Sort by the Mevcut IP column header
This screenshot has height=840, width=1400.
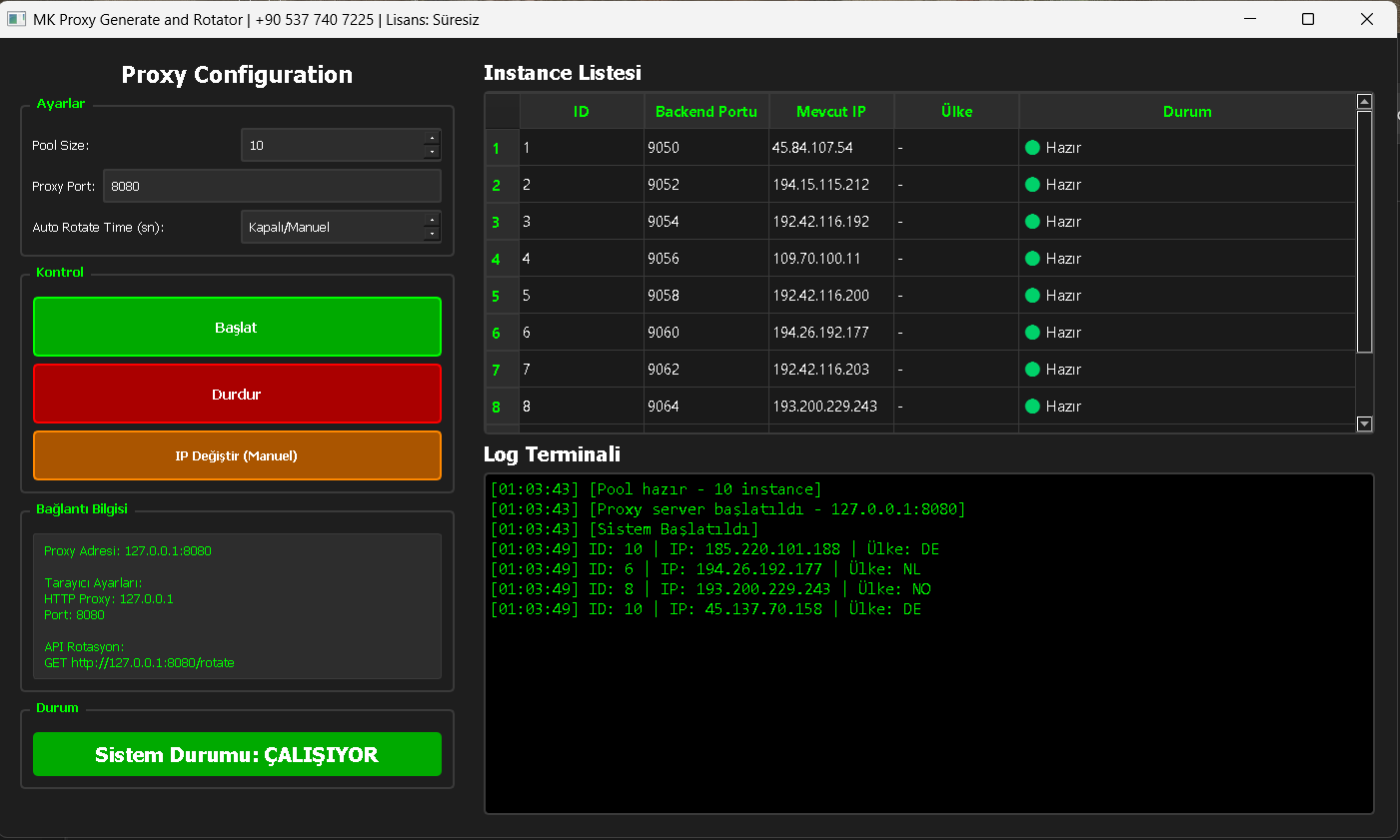pos(831,111)
